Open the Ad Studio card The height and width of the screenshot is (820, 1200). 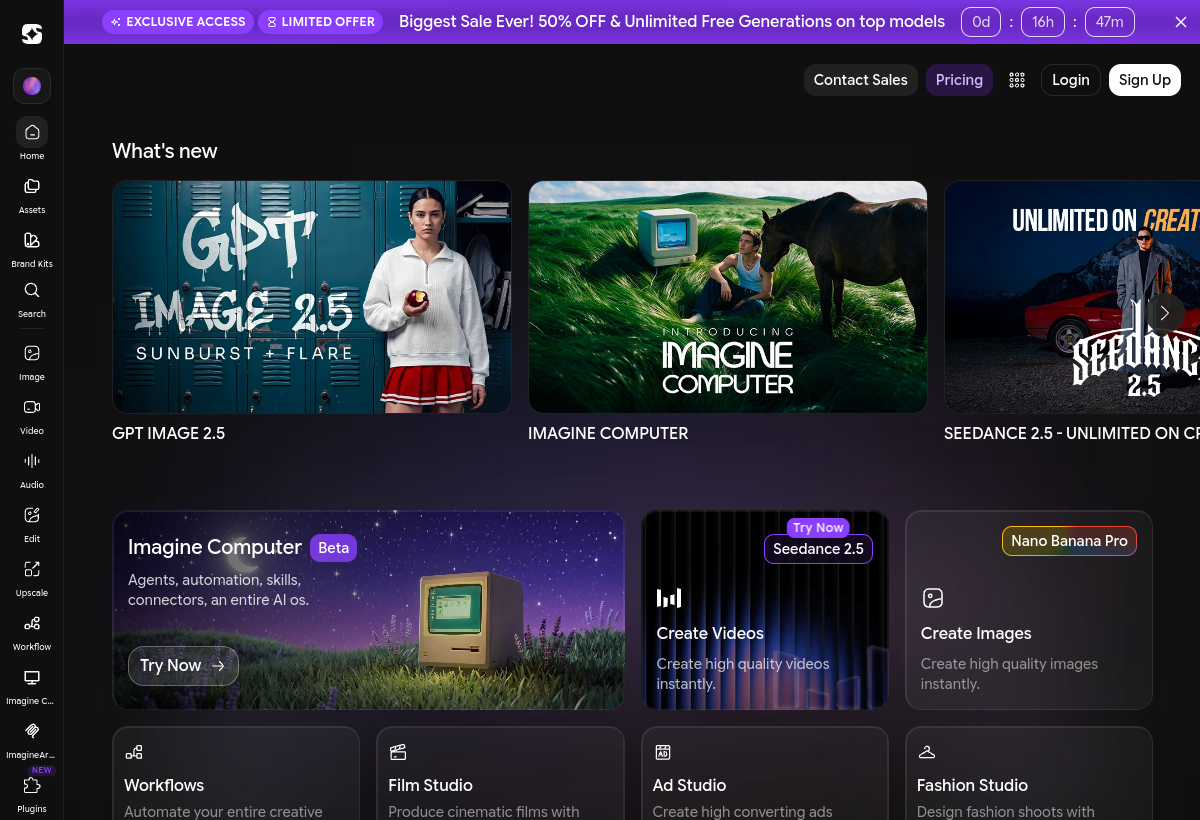pos(765,773)
